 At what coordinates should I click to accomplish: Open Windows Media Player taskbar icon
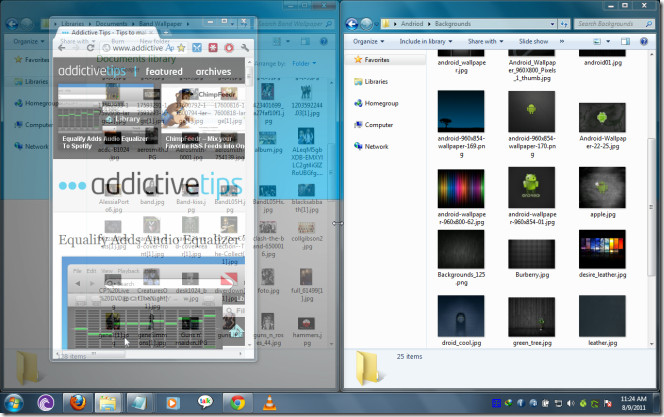[172, 403]
